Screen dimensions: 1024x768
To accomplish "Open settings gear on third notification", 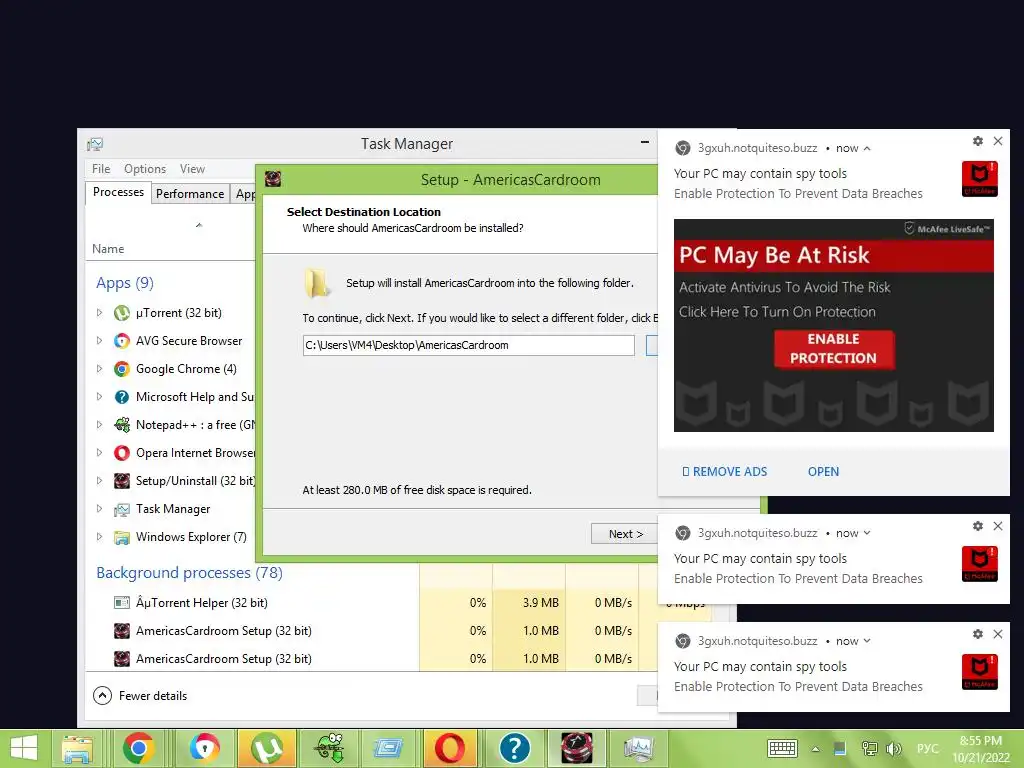I will click(978, 634).
